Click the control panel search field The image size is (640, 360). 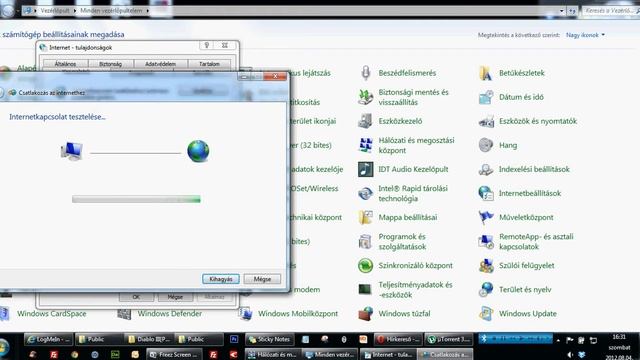point(610,11)
